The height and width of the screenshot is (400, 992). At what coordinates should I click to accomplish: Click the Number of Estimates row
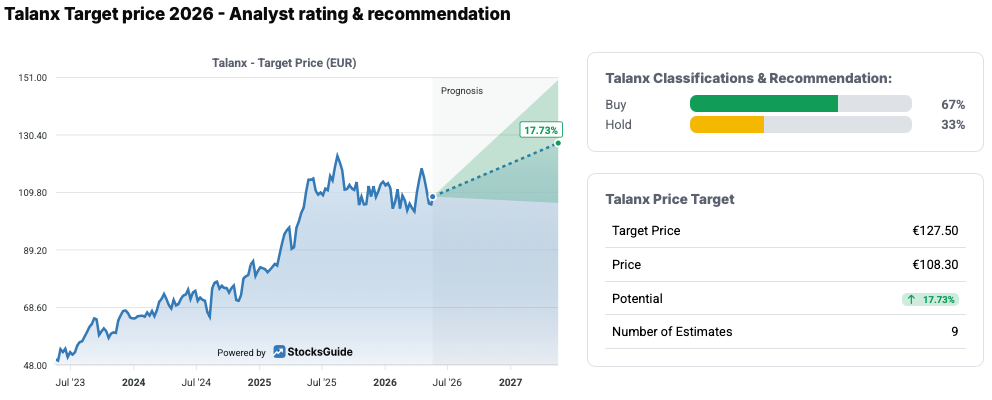(x=785, y=332)
